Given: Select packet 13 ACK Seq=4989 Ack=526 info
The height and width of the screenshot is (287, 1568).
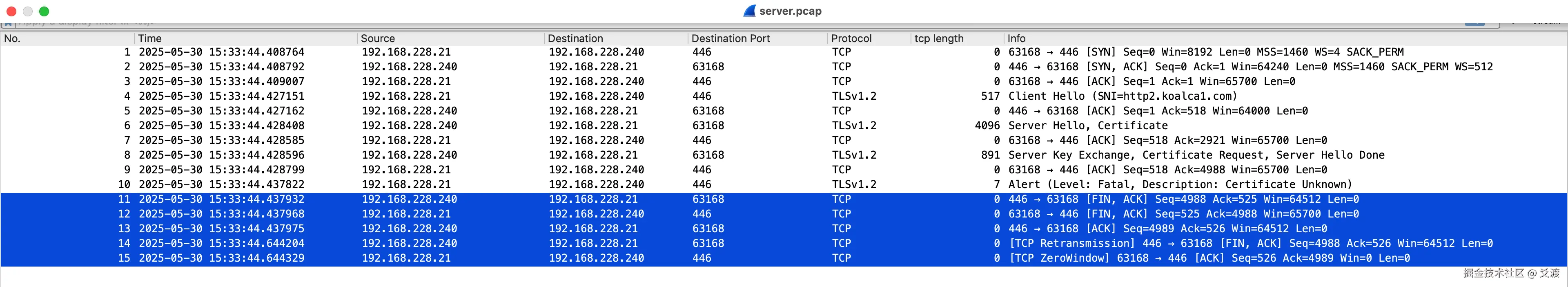Looking at the screenshot, I should point(1167,229).
